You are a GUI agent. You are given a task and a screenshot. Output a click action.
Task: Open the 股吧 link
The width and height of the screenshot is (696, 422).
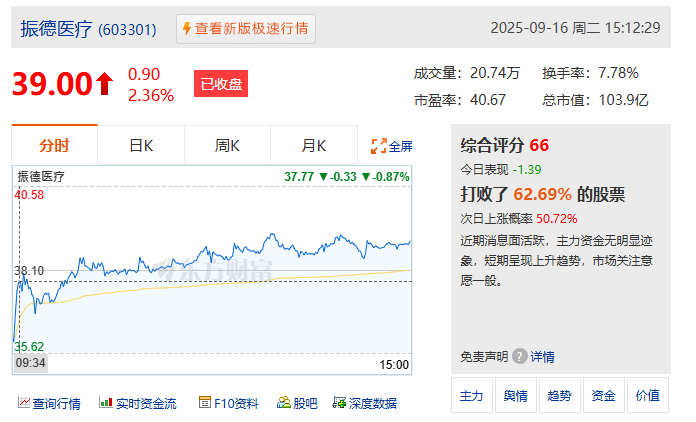[x=305, y=403]
